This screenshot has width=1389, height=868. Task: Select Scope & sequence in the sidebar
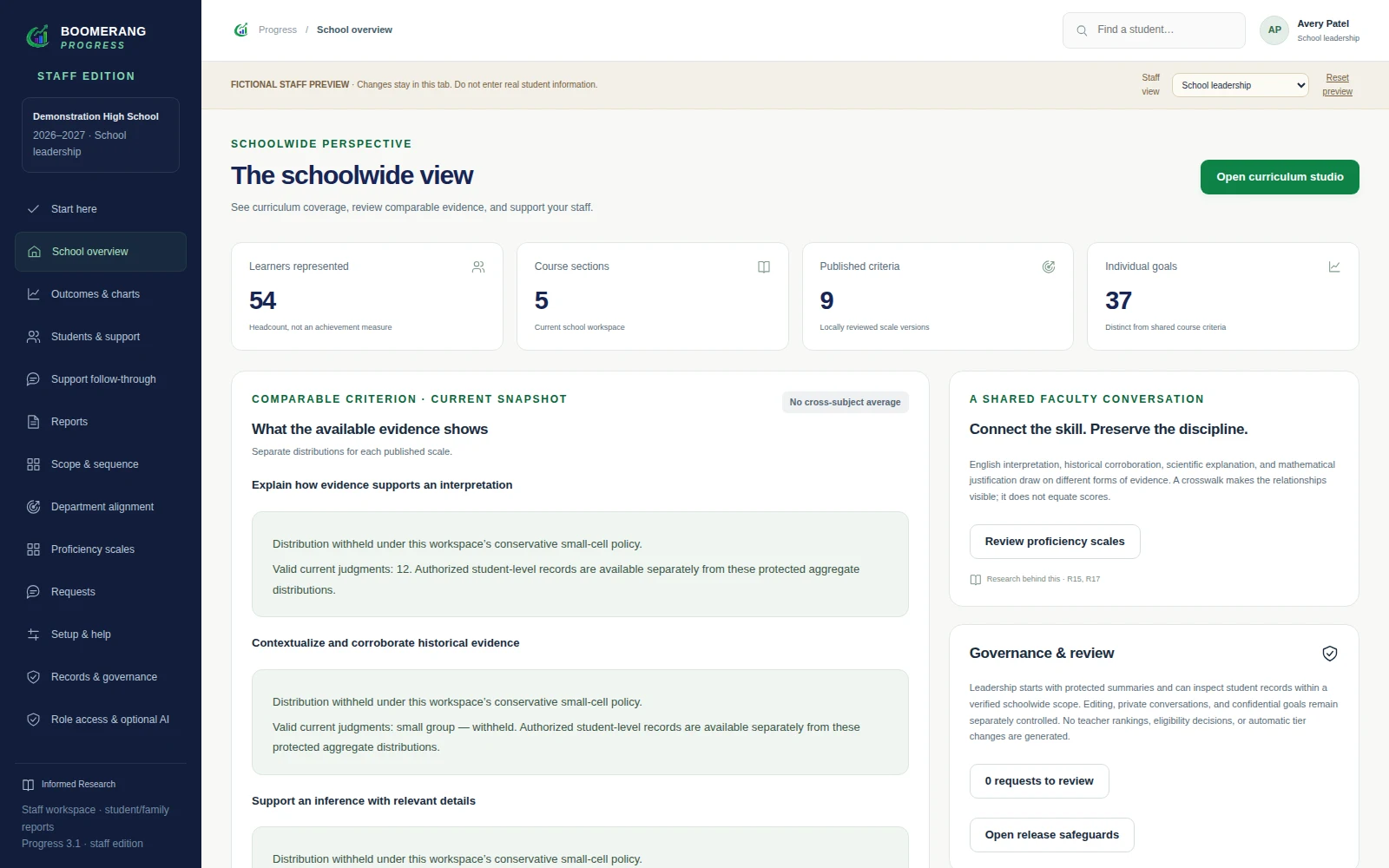click(x=101, y=464)
